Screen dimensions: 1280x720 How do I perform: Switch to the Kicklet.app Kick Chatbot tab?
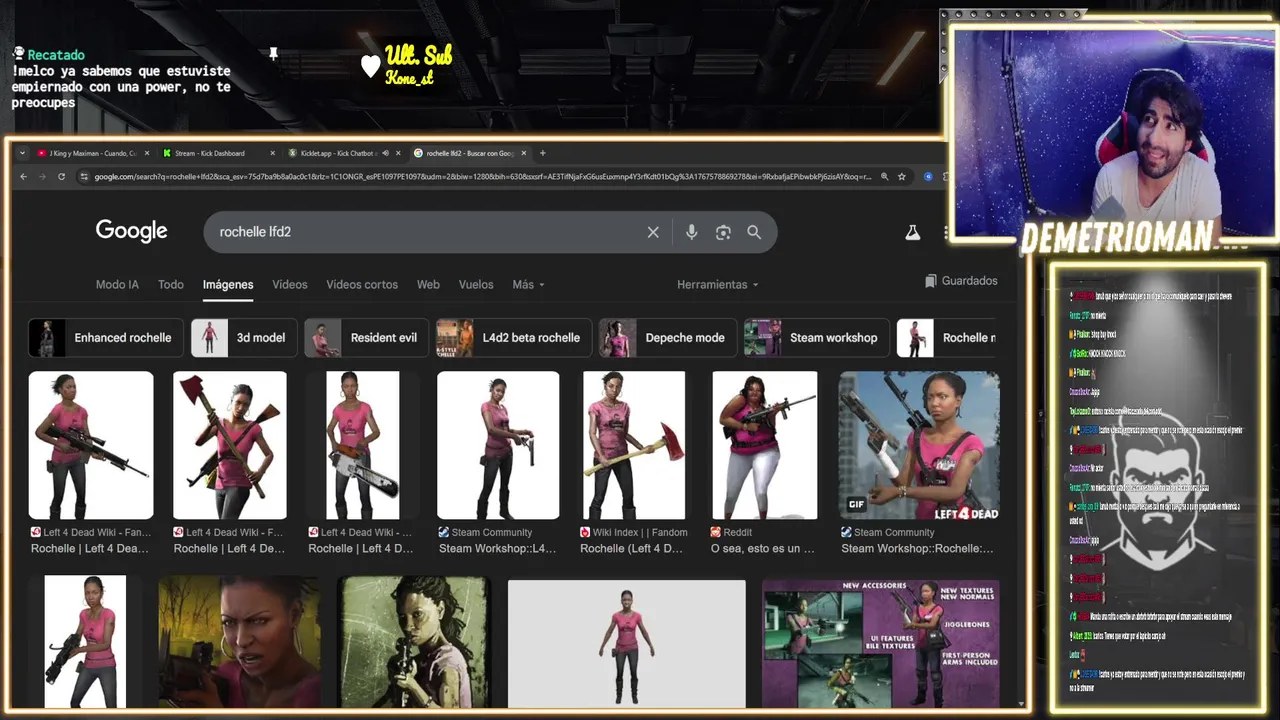[x=337, y=153]
